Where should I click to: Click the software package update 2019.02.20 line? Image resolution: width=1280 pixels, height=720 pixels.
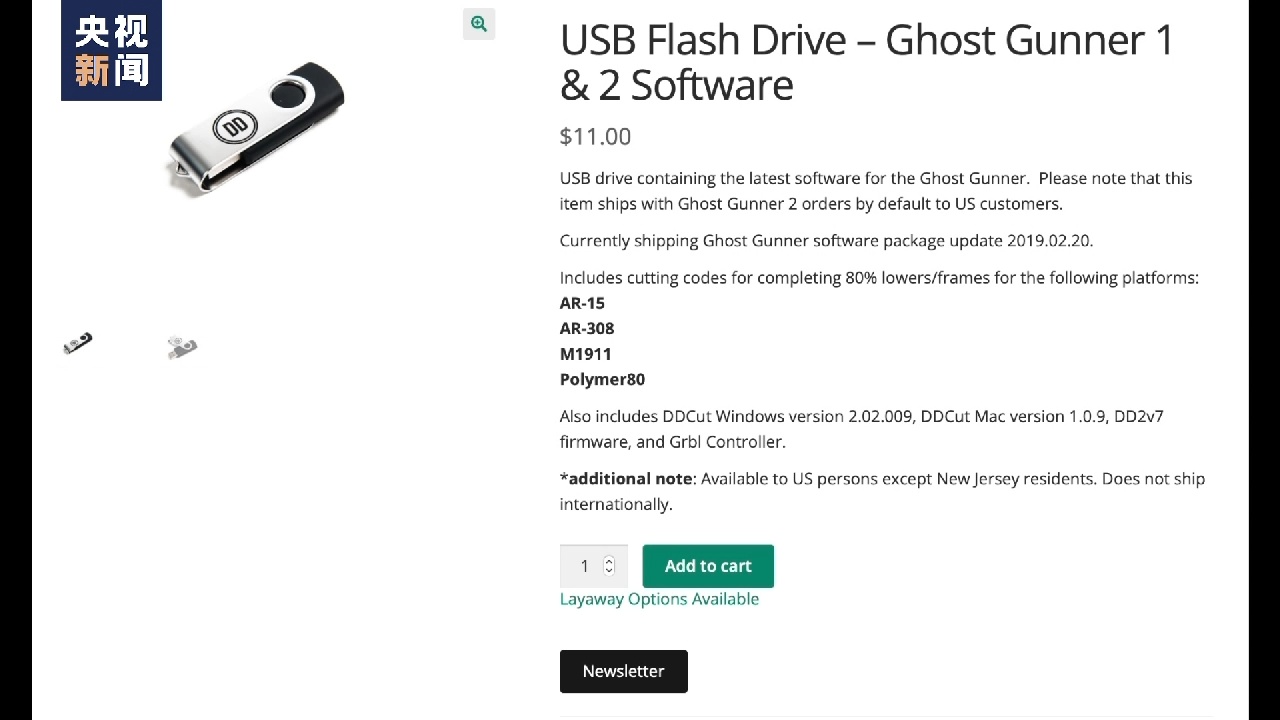[x=826, y=241]
